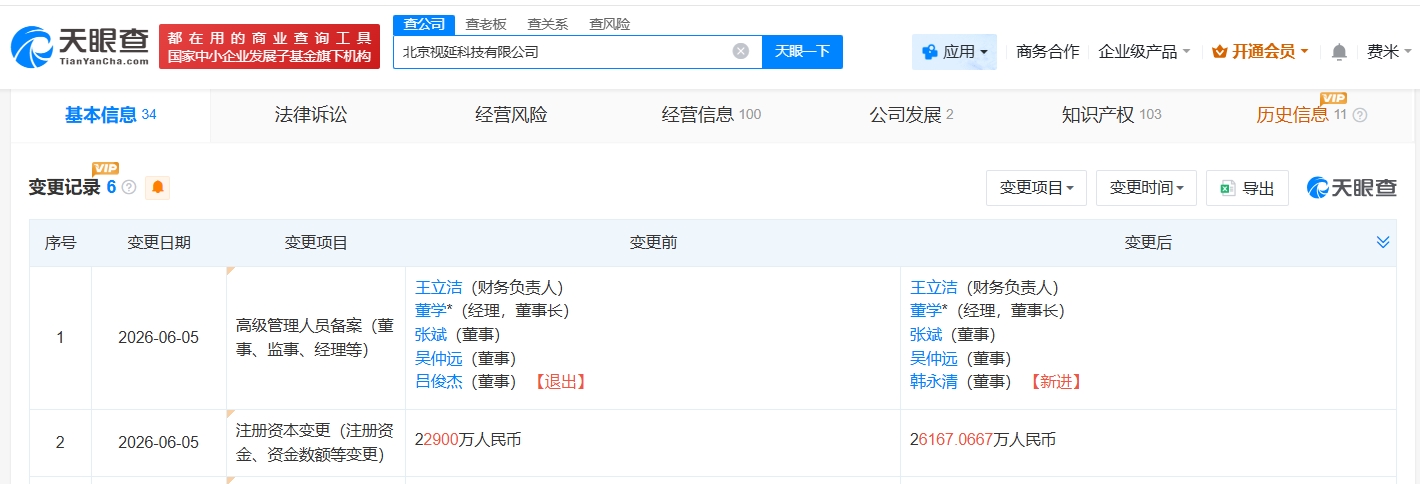Open 吴仲远 link in the 变更前 column
This screenshot has width=1420, height=484.
pyautogui.click(x=438, y=358)
